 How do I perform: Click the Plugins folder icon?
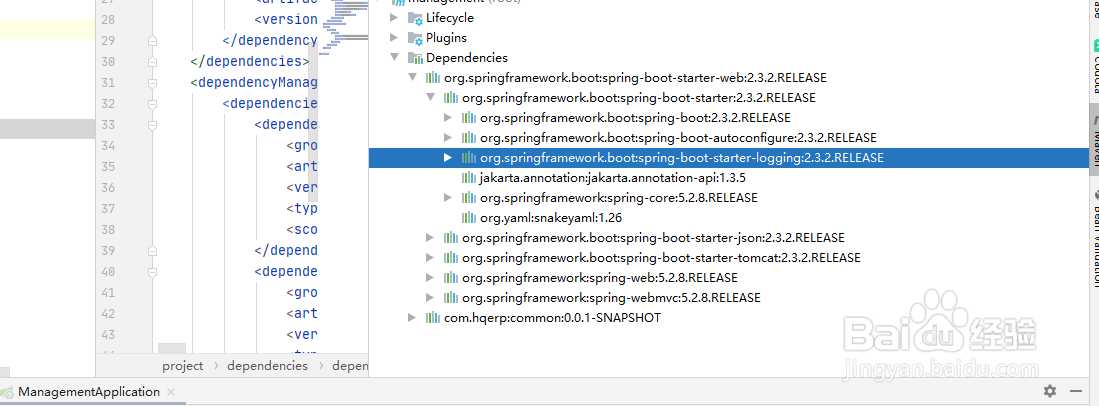pyautogui.click(x=415, y=38)
